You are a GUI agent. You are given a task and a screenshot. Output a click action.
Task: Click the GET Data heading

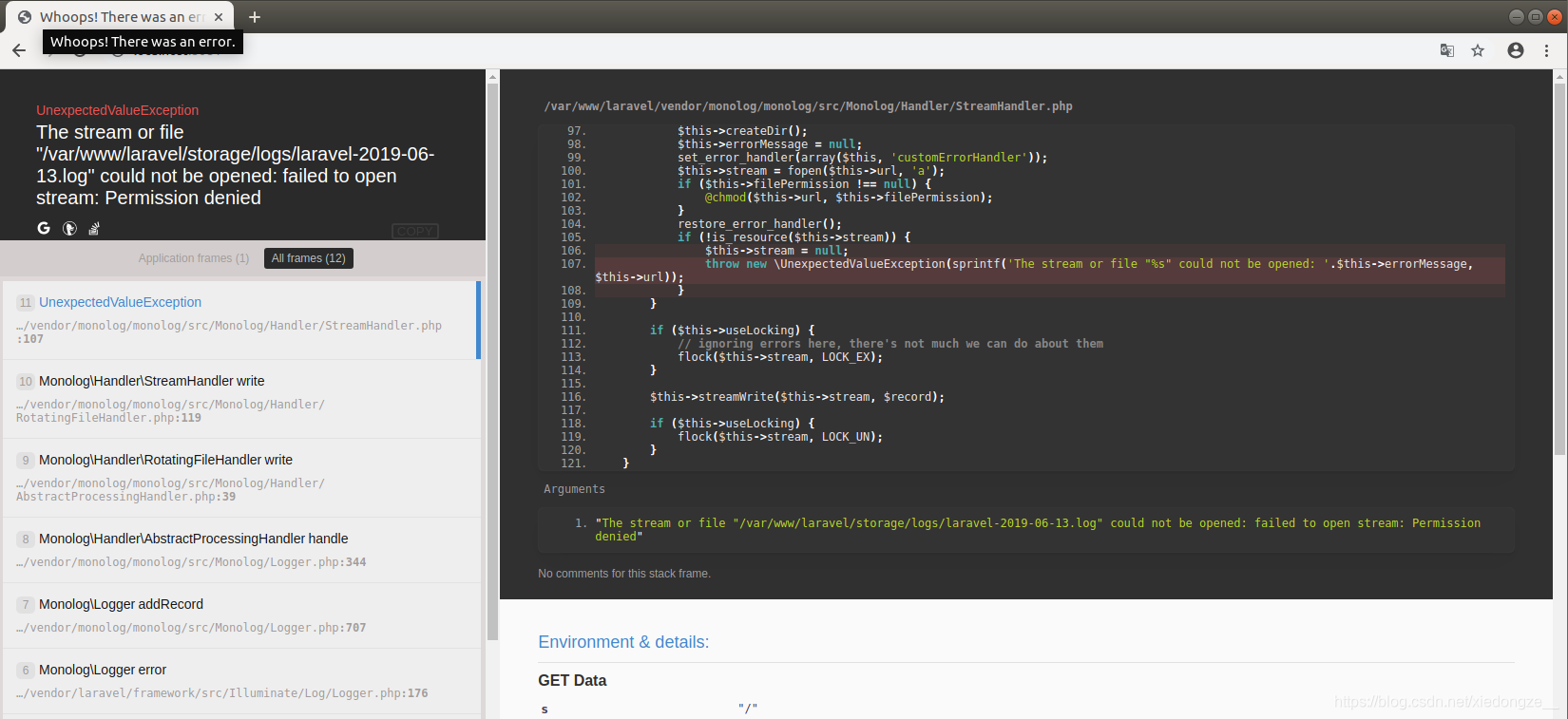(x=572, y=680)
